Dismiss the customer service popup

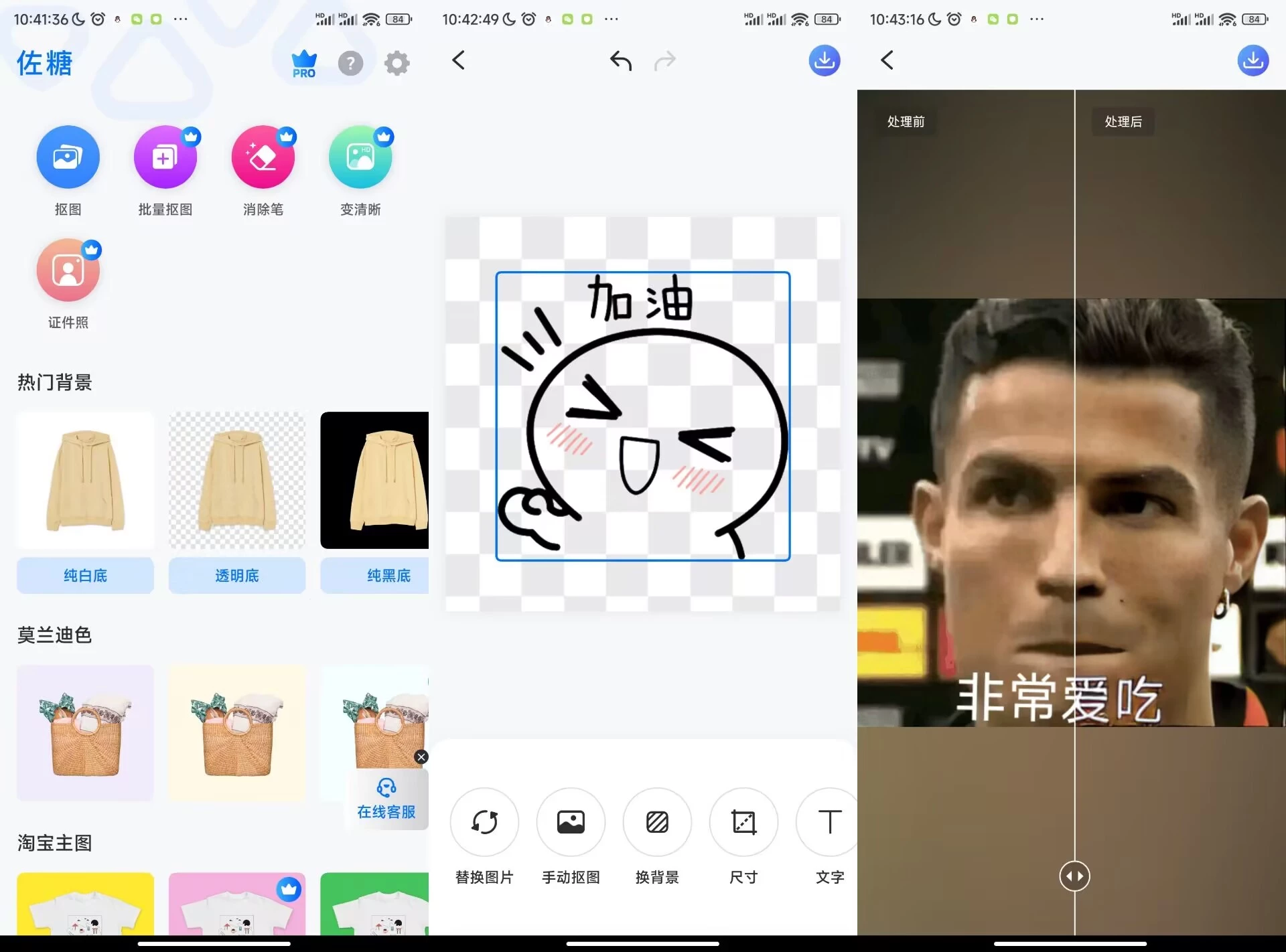(421, 757)
